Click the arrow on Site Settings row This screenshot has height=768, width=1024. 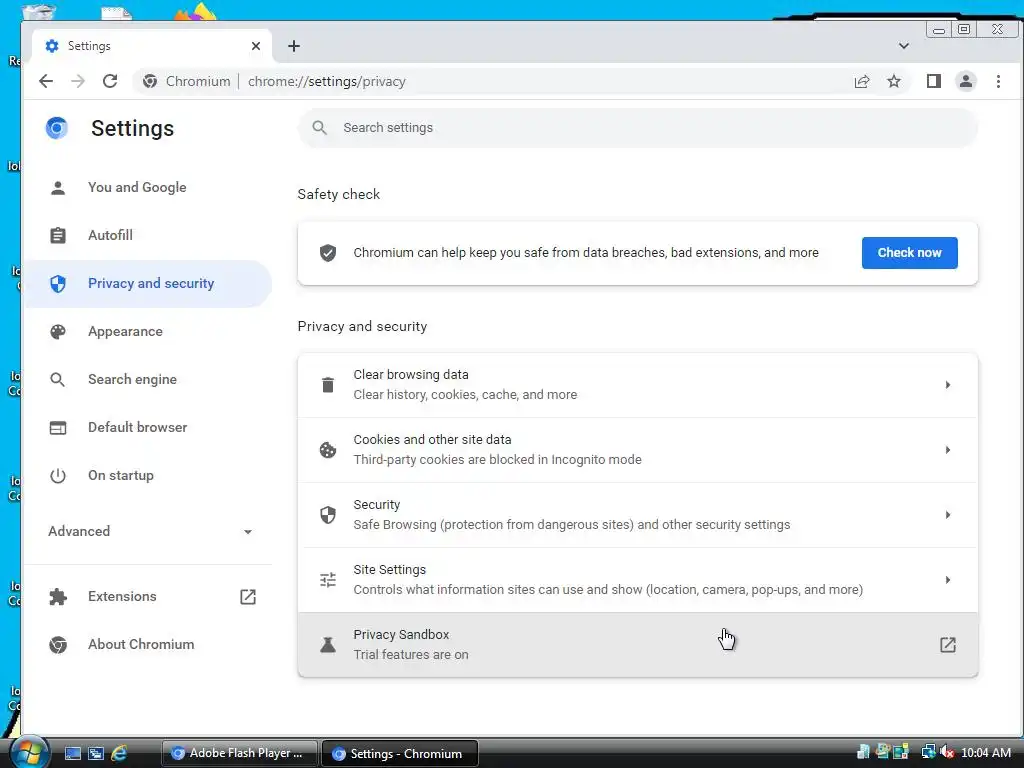(x=948, y=580)
